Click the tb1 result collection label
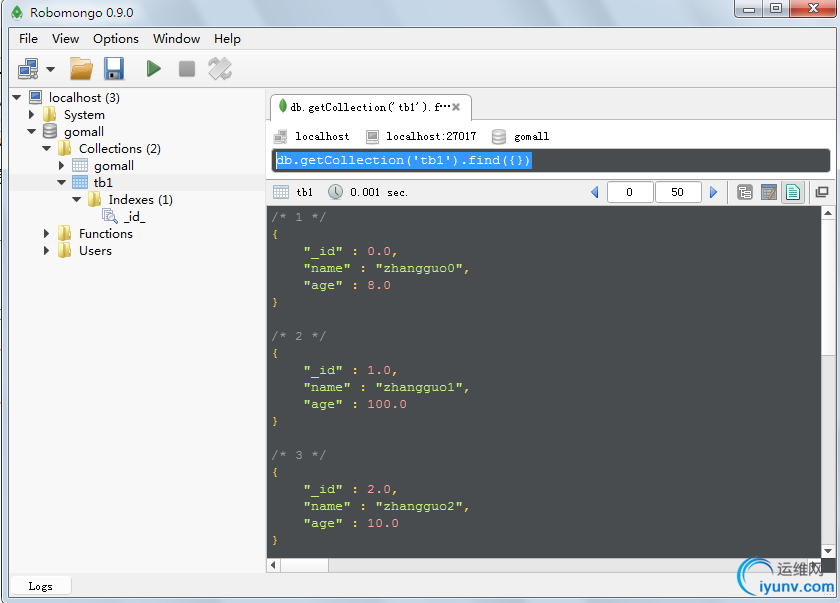The image size is (840, 603). click(304, 192)
